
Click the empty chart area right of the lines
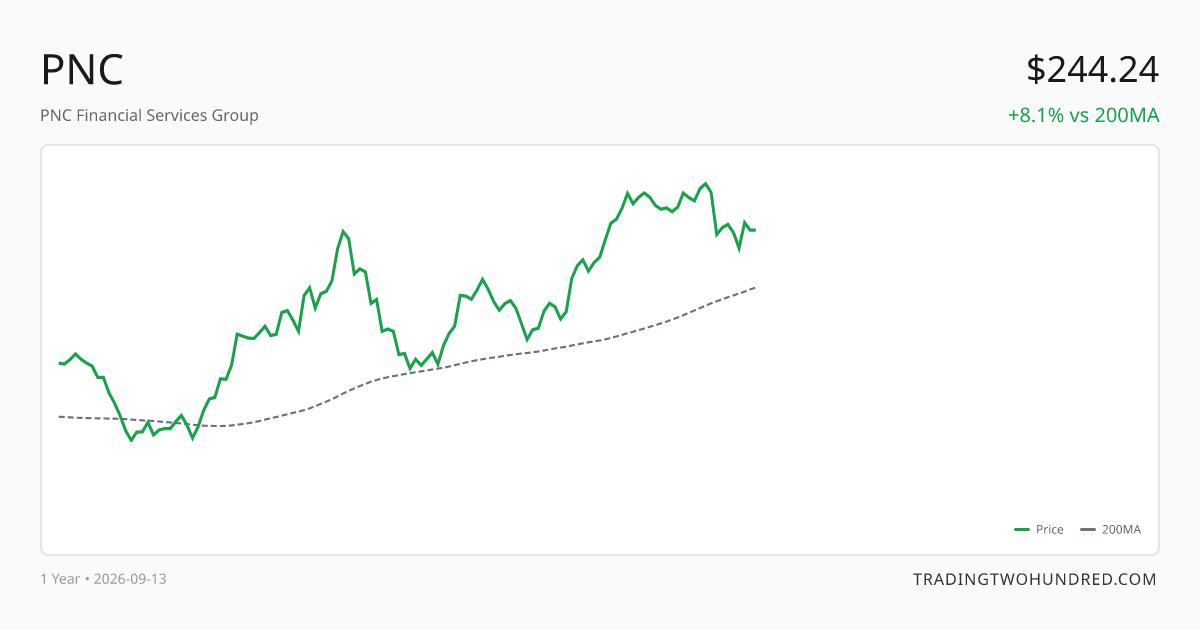950,350
